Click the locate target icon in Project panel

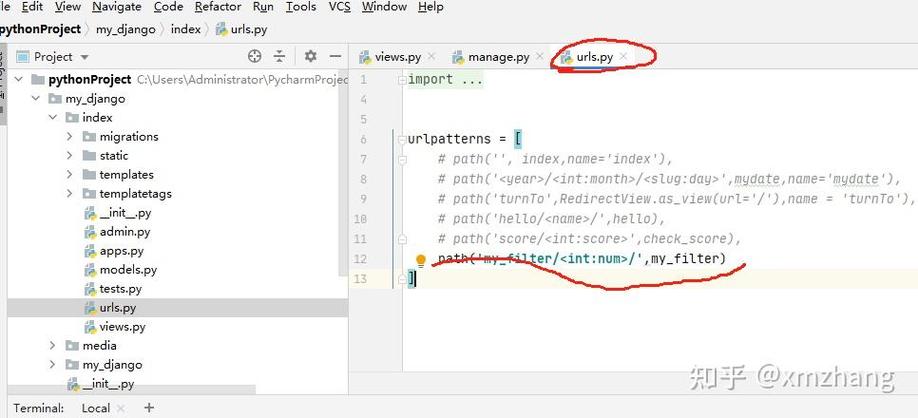[254, 57]
